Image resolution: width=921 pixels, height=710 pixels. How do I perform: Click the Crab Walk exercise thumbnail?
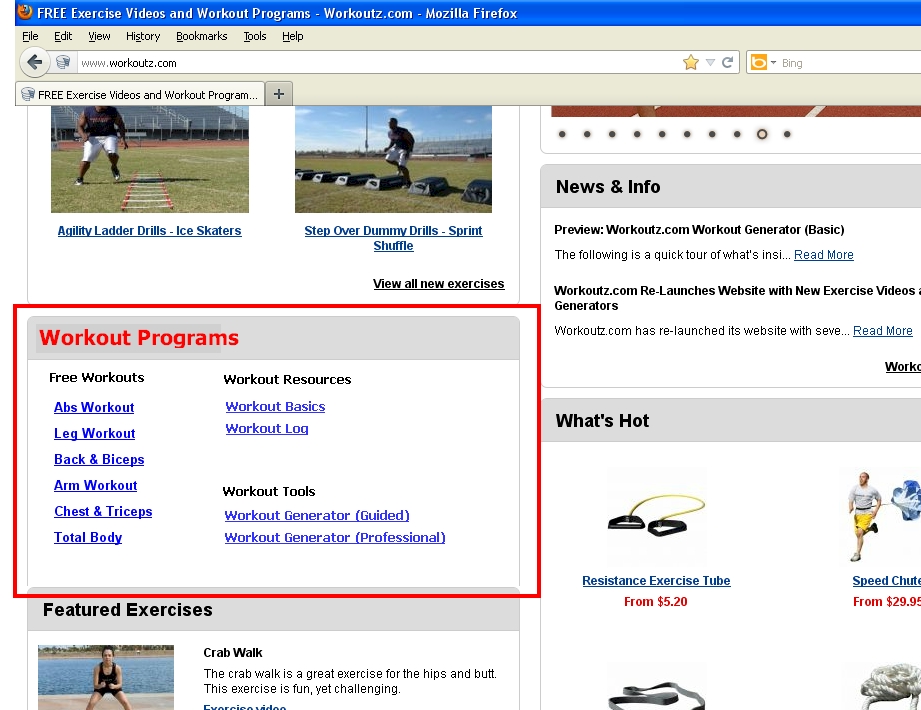tap(106, 677)
